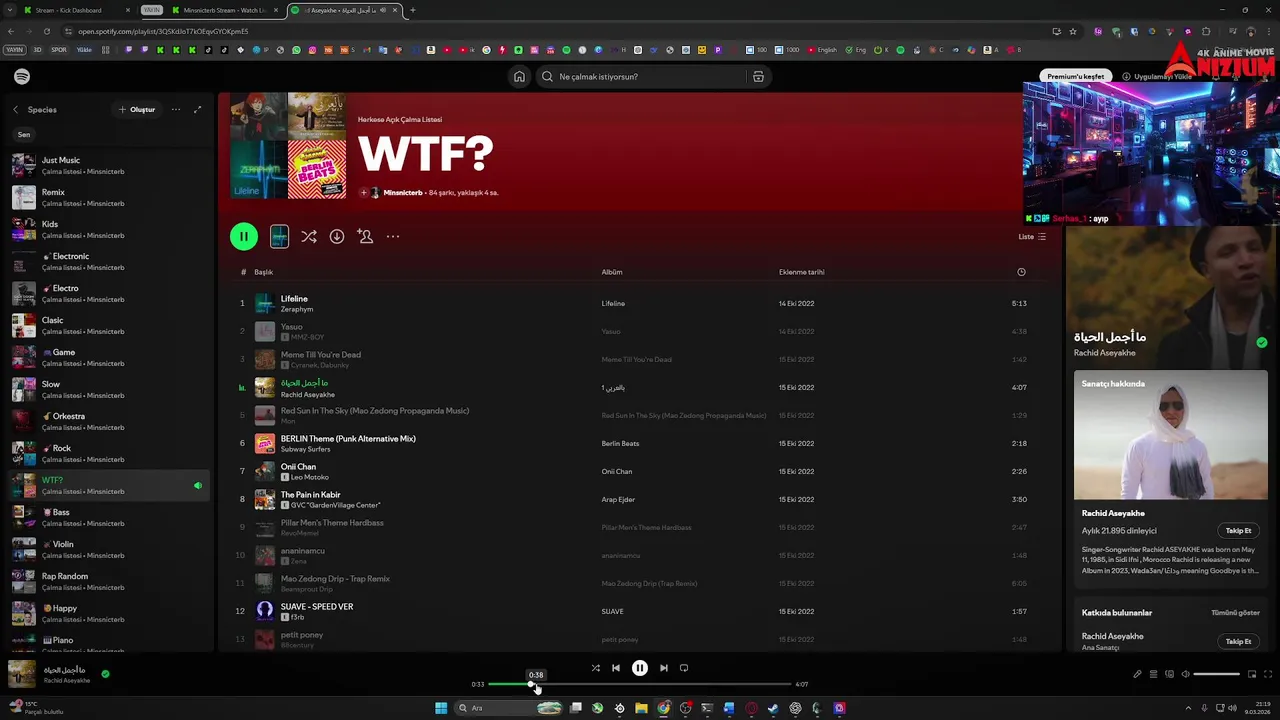
Task: Open the Berlin Beats album link
Action: tap(620, 443)
